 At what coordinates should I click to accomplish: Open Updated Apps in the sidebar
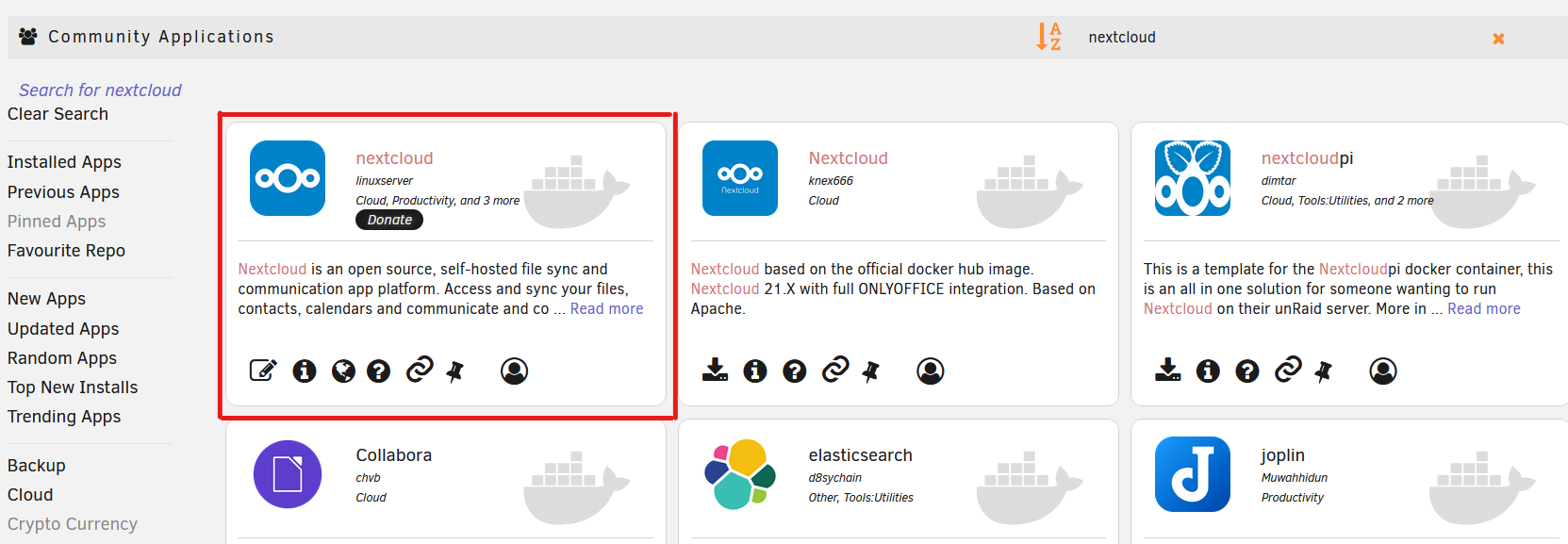click(x=63, y=329)
